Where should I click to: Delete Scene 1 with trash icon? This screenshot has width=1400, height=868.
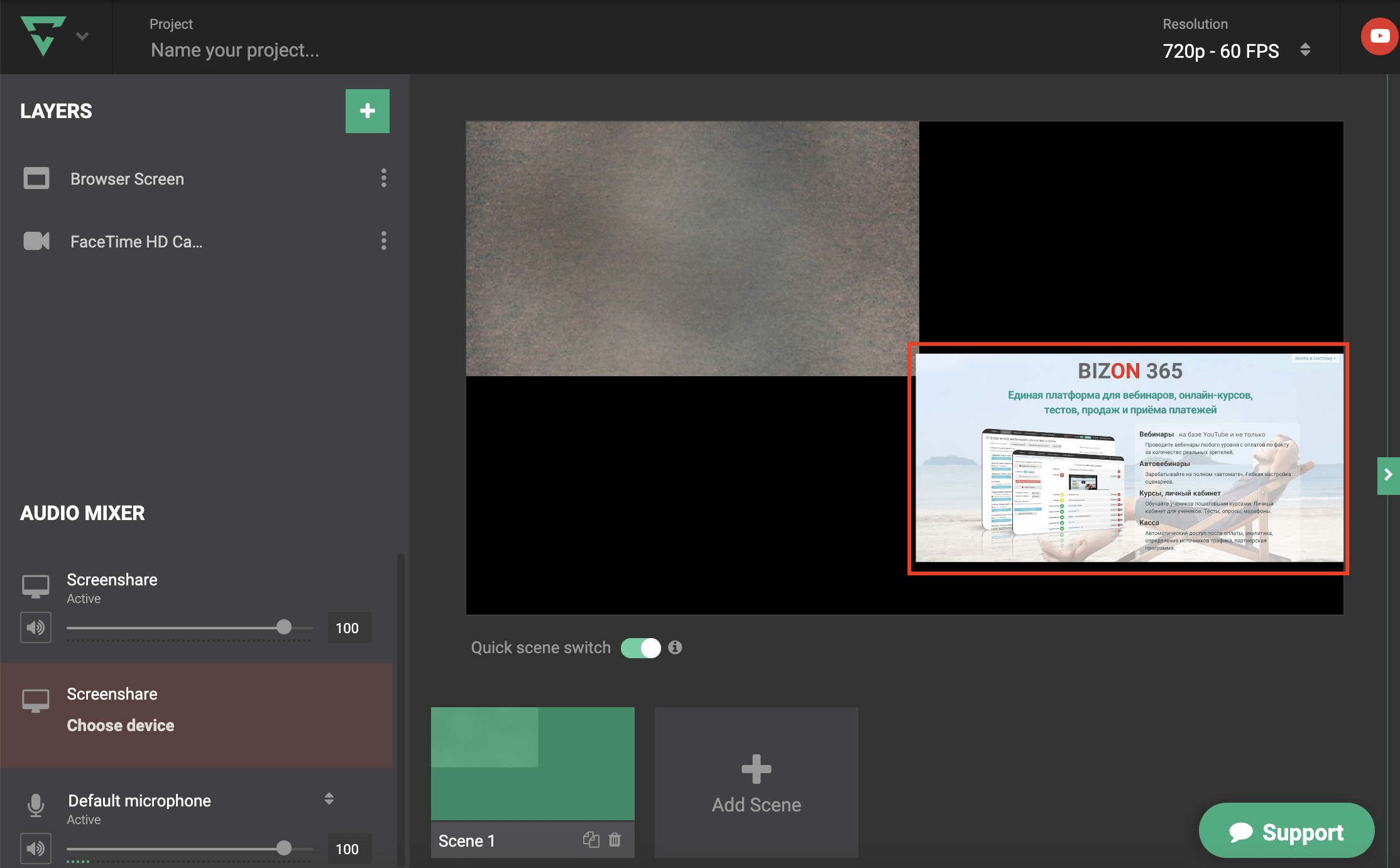point(615,840)
